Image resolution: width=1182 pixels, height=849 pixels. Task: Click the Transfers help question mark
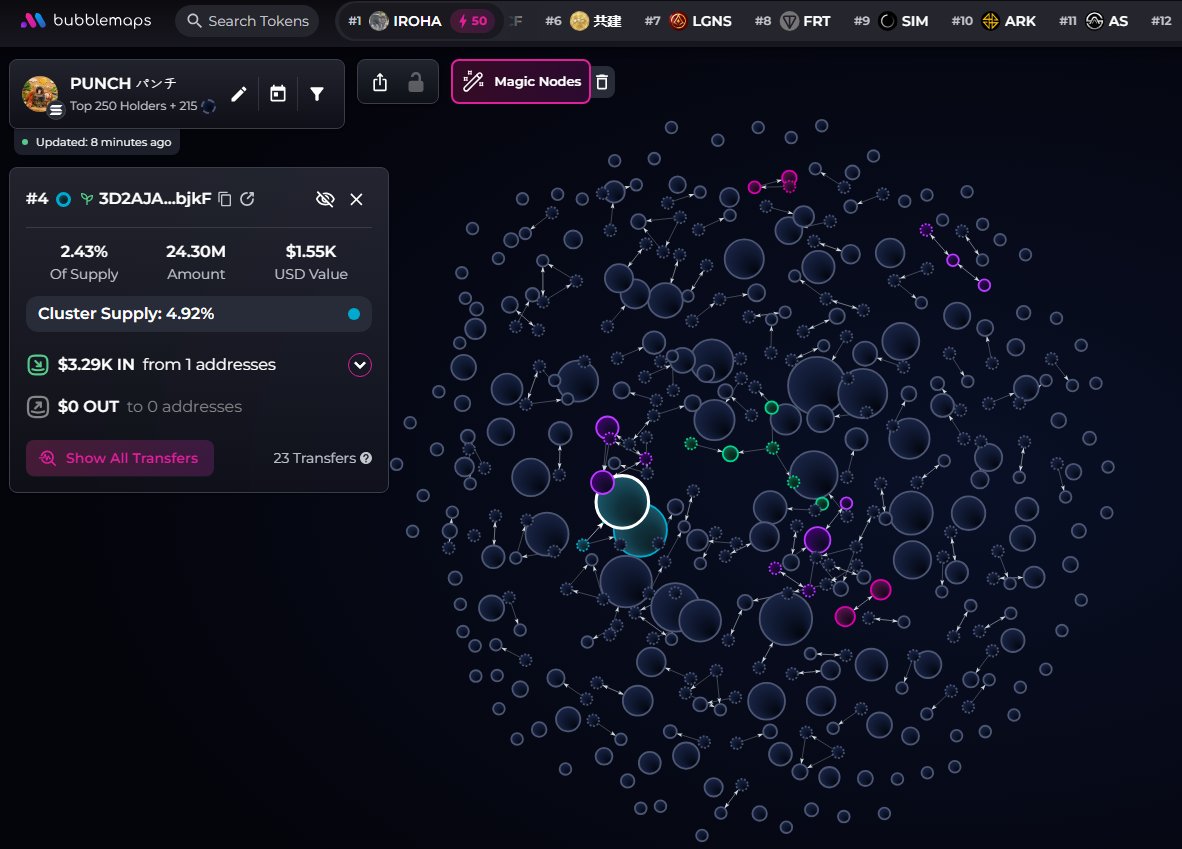[366, 458]
